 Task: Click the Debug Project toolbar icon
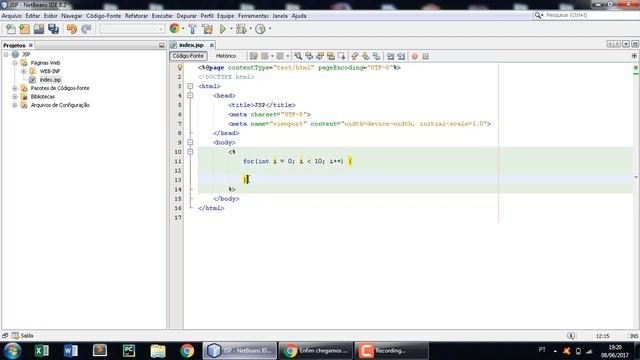[241, 29]
